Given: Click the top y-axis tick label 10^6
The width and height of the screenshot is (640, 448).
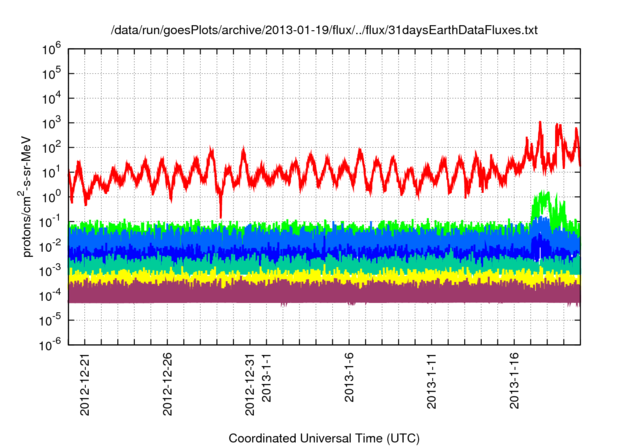Looking at the screenshot, I should (x=54, y=48).
